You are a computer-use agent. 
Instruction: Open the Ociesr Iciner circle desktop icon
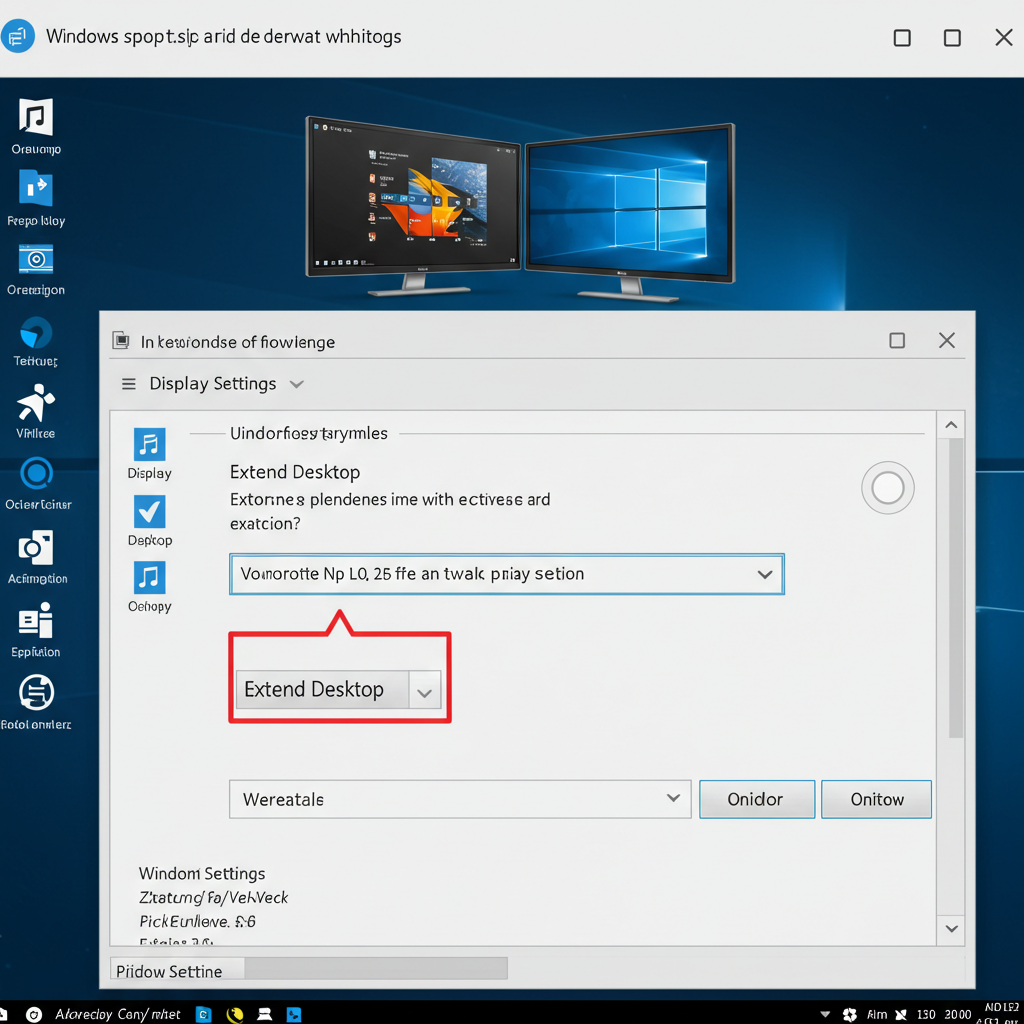(x=37, y=473)
